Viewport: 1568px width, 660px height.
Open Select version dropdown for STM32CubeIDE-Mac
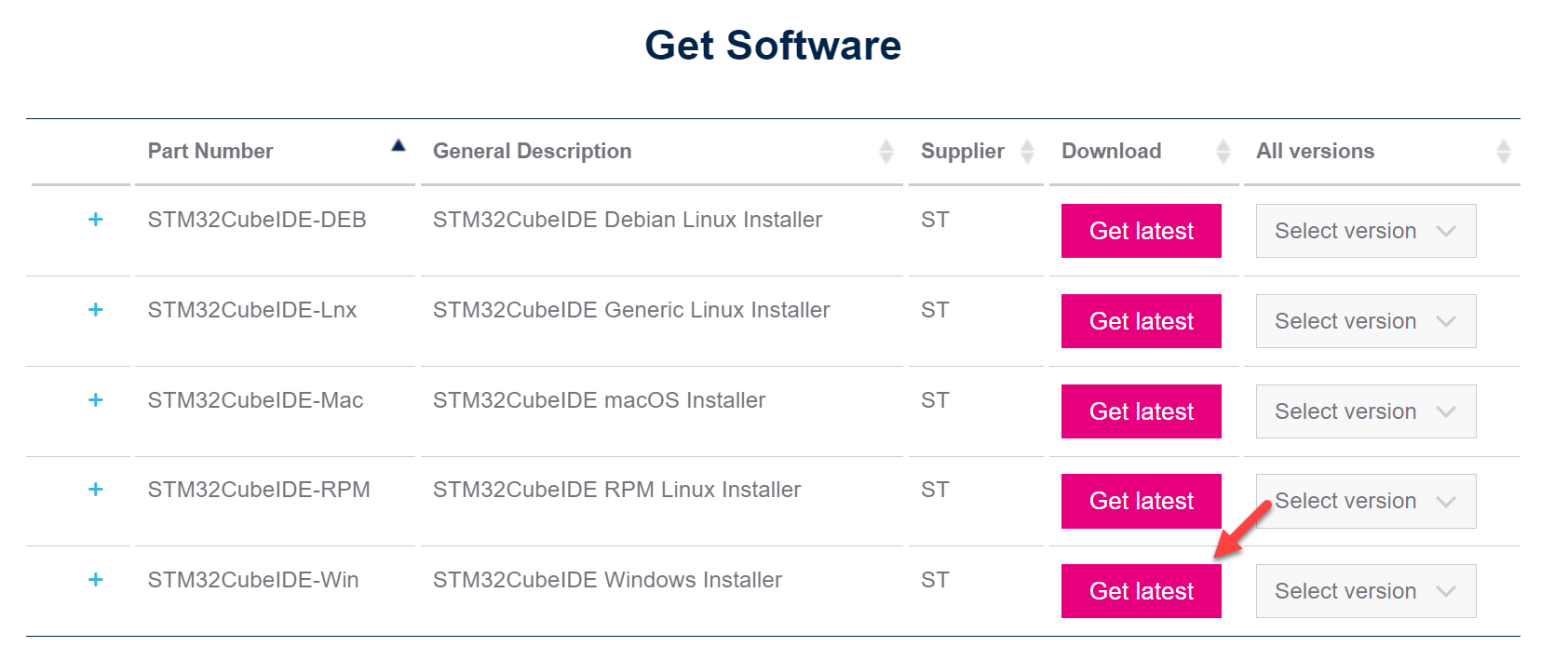(x=1366, y=411)
